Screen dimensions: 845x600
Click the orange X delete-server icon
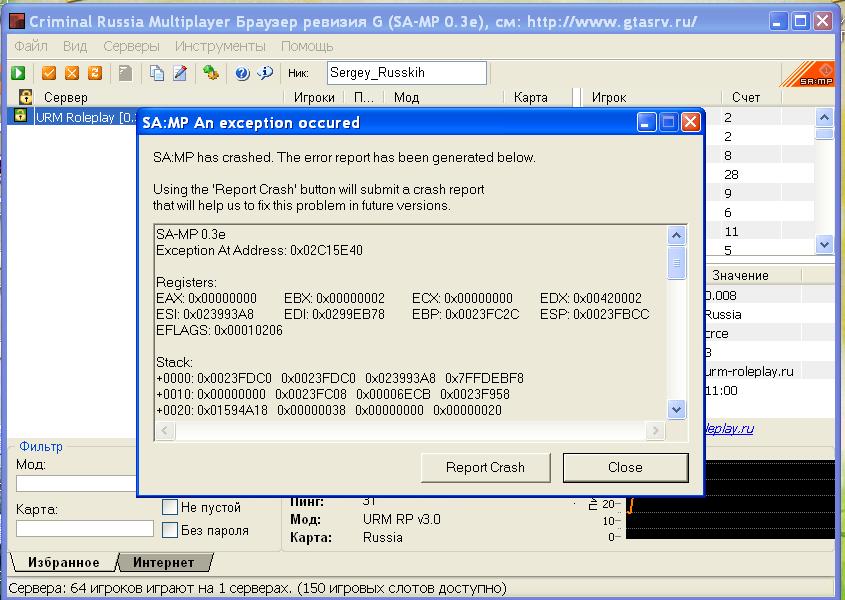pyautogui.click(x=72, y=73)
